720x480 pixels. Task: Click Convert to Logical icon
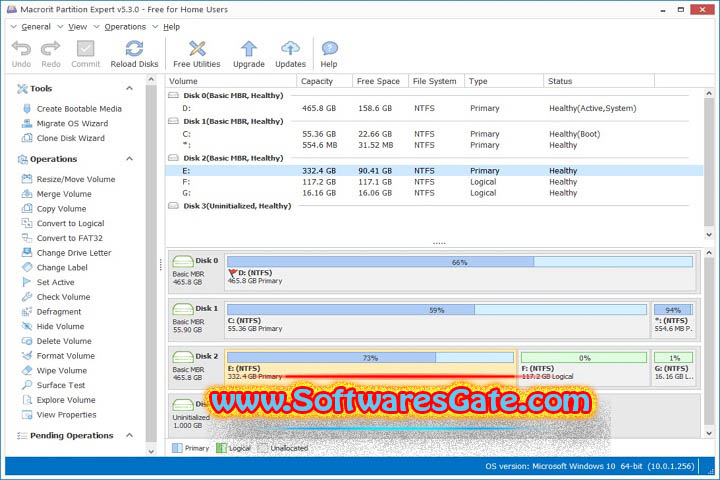click(x=27, y=223)
